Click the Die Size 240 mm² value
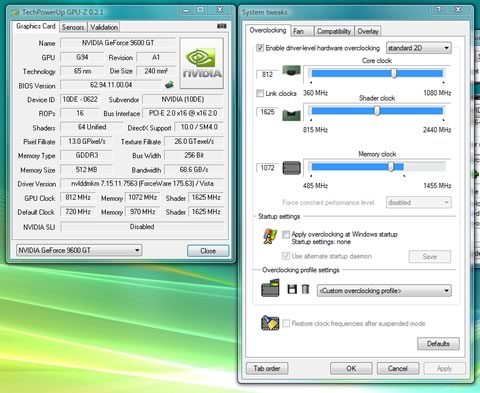 coord(156,71)
